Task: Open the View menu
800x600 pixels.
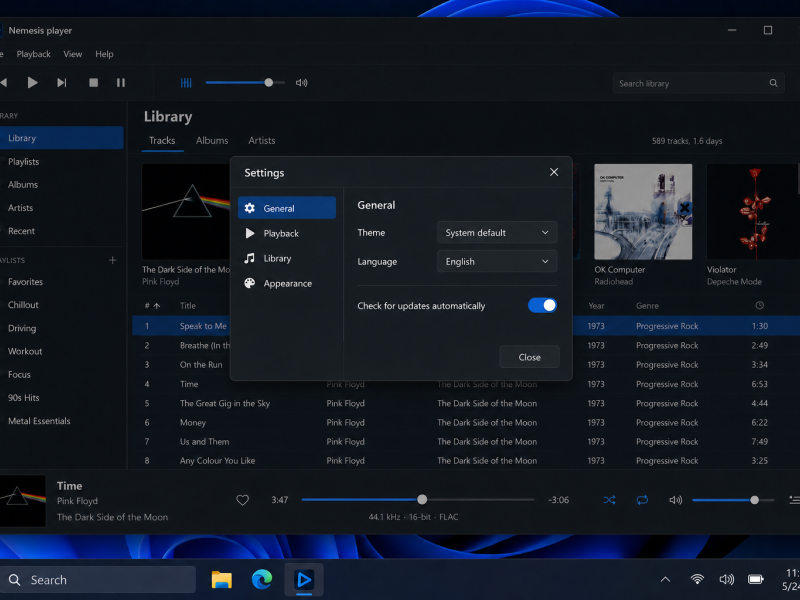Action: (72, 54)
